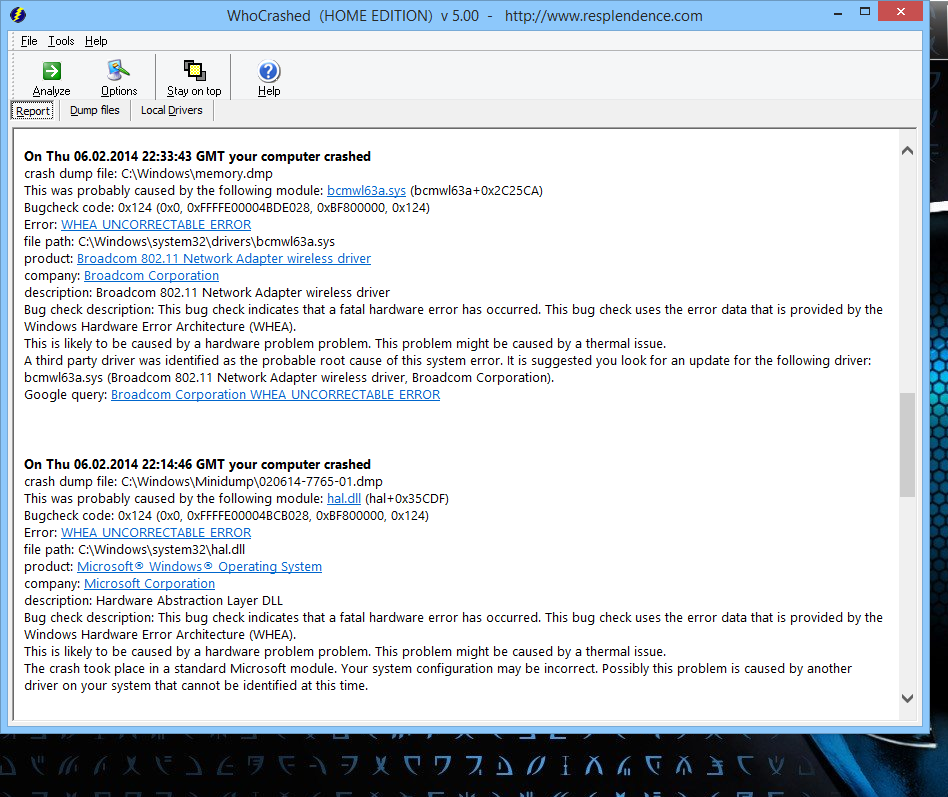
Task: Open the bcmwl63a.sys module link
Action: (x=366, y=190)
